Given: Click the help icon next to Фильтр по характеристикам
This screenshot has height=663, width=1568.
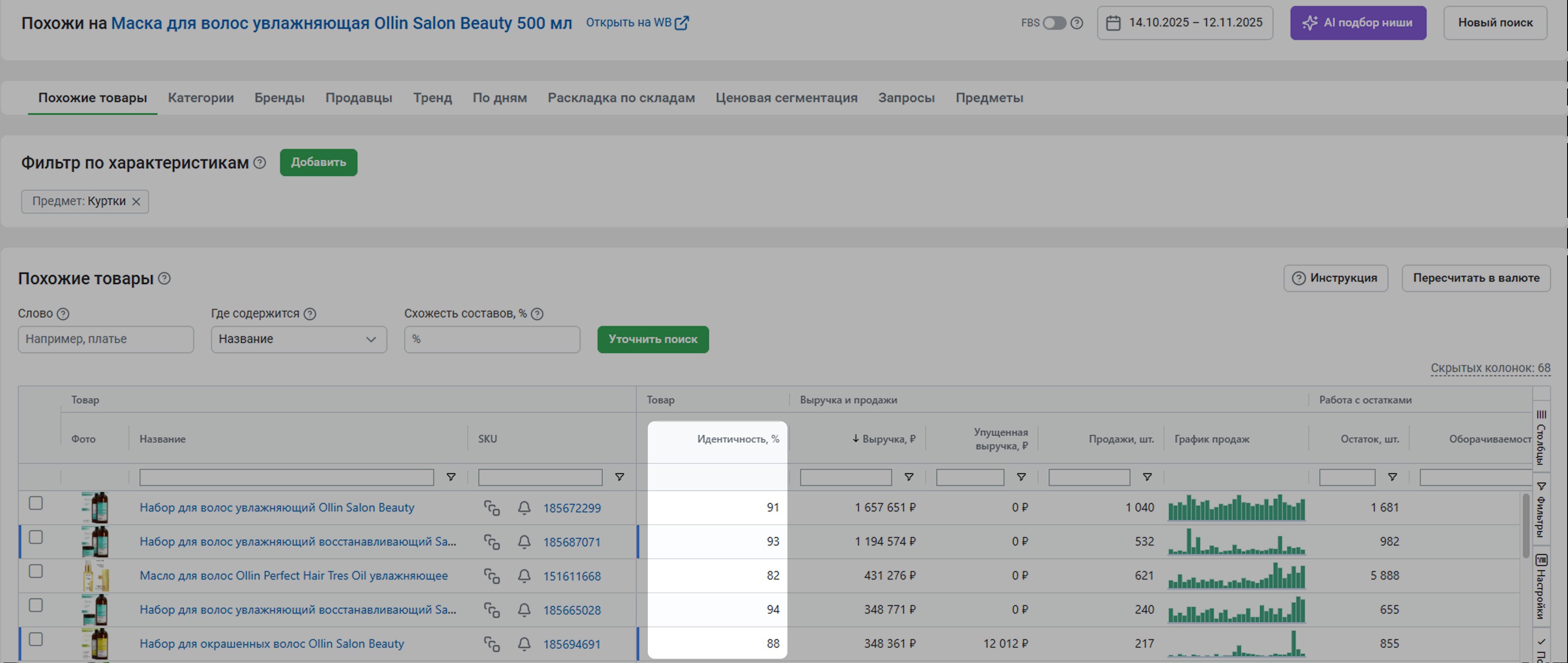Looking at the screenshot, I should (260, 163).
